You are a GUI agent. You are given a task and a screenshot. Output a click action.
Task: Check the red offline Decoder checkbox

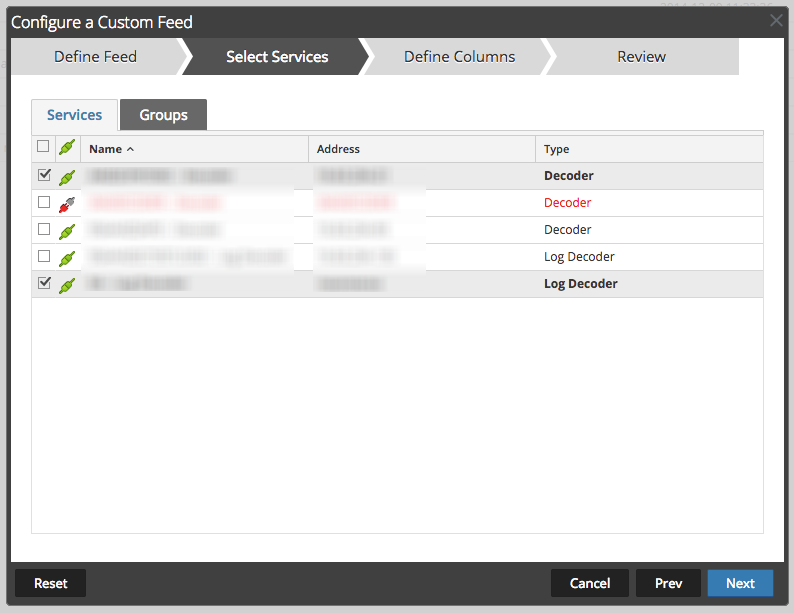pyautogui.click(x=43, y=202)
